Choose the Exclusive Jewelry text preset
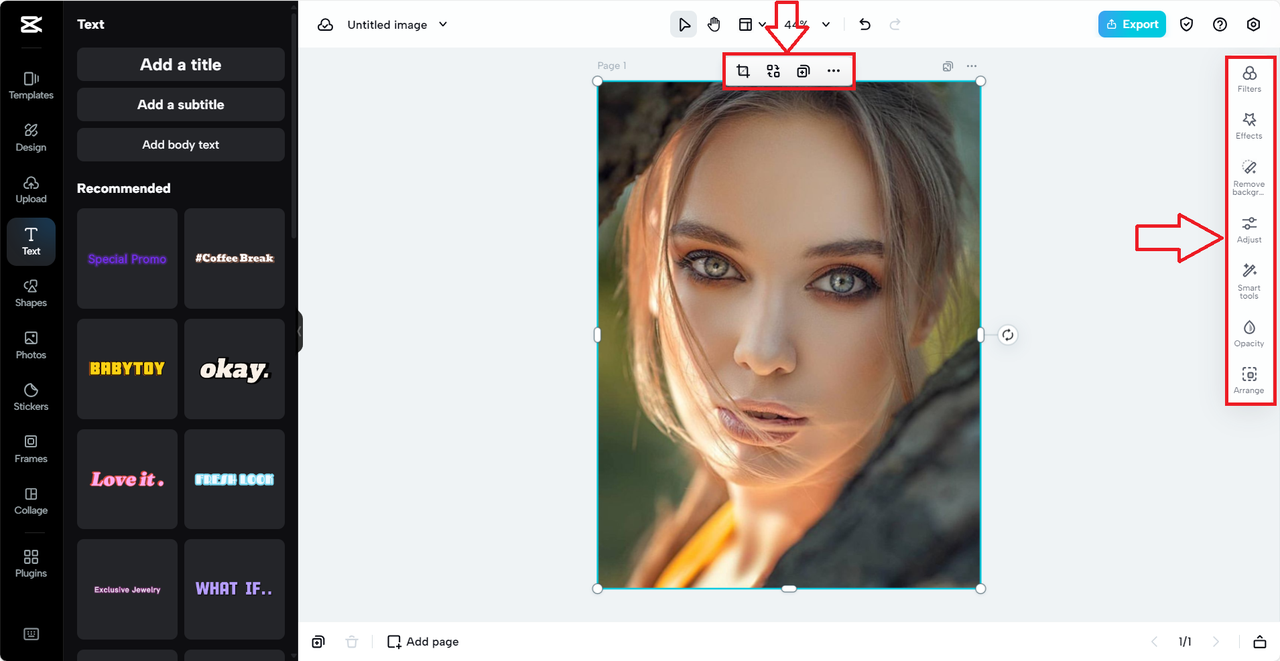 pyautogui.click(x=127, y=589)
